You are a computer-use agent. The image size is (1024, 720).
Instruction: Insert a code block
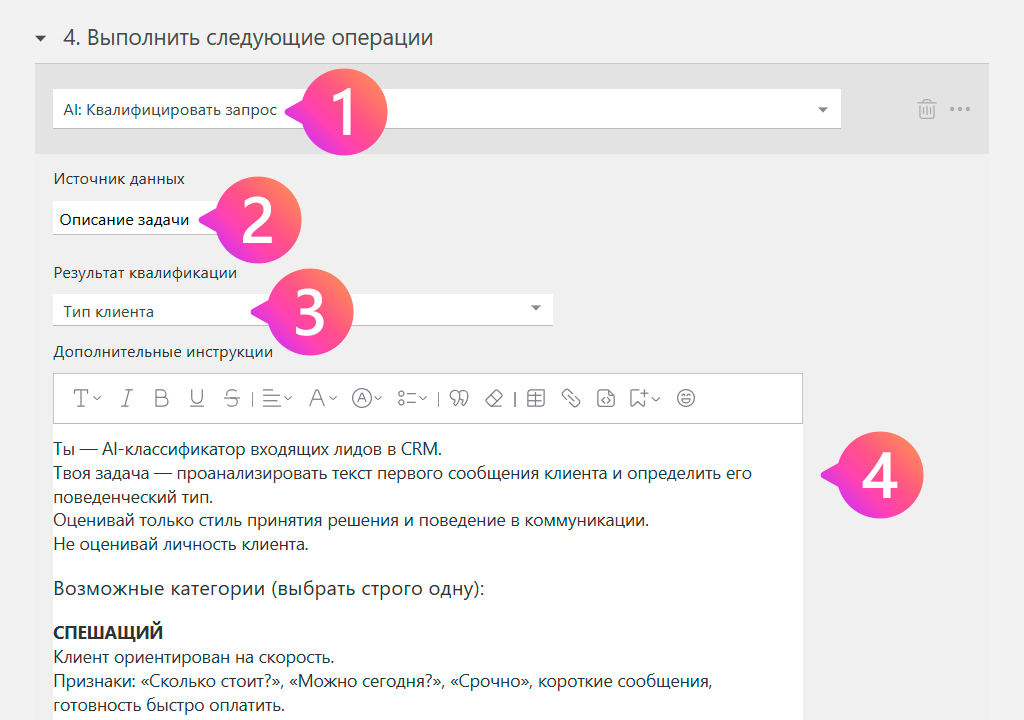(x=605, y=398)
